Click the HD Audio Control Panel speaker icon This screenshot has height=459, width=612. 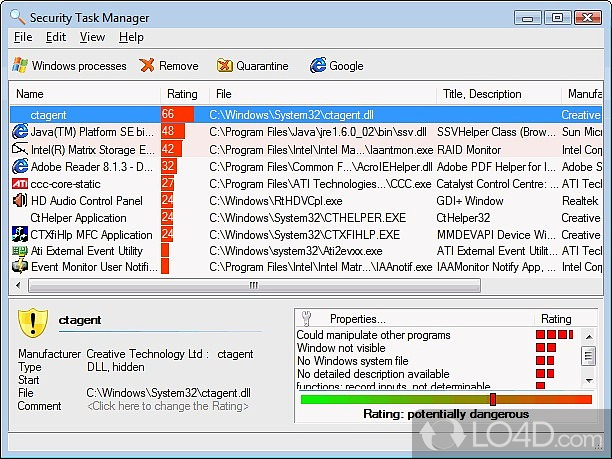click(x=20, y=201)
